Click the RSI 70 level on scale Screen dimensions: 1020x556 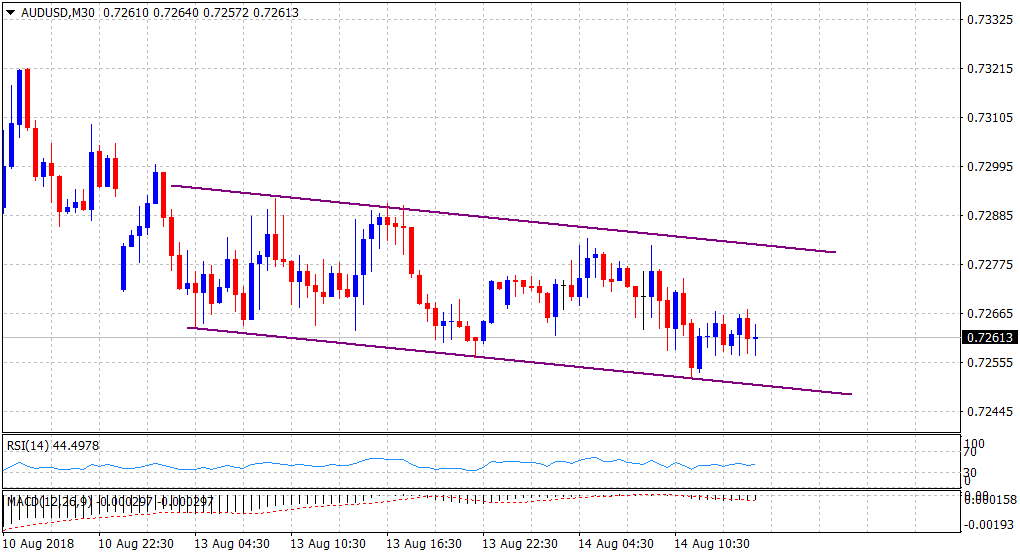pos(969,457)
